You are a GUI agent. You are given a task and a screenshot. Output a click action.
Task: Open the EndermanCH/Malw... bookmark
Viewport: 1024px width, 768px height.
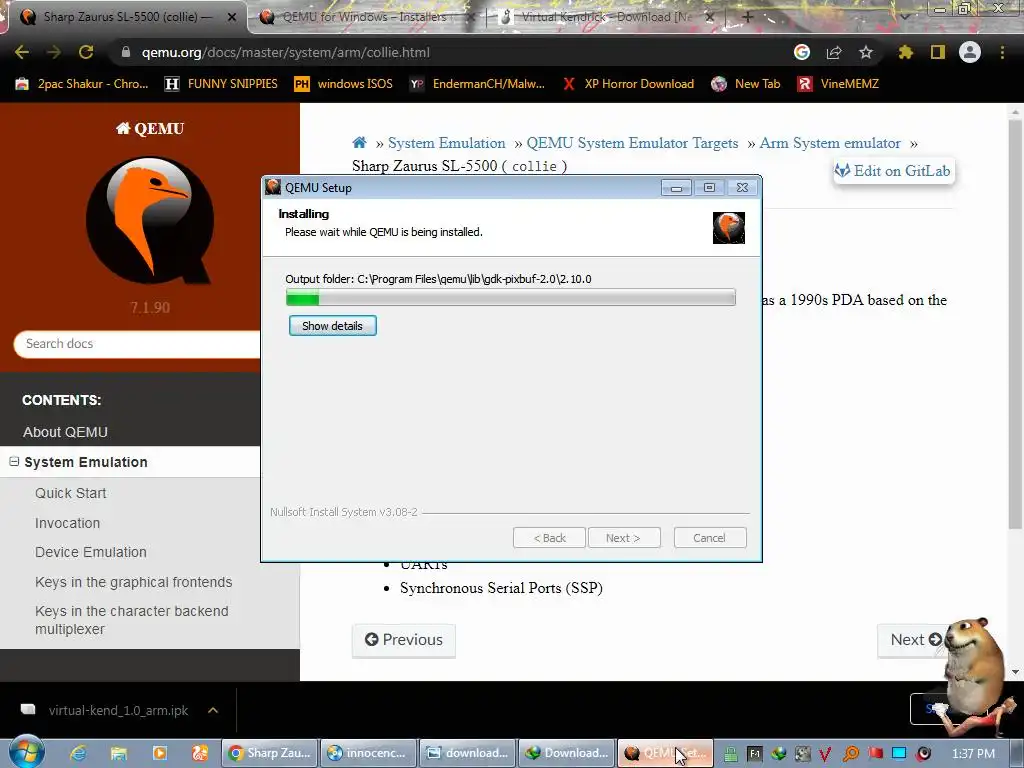(477, 84)
